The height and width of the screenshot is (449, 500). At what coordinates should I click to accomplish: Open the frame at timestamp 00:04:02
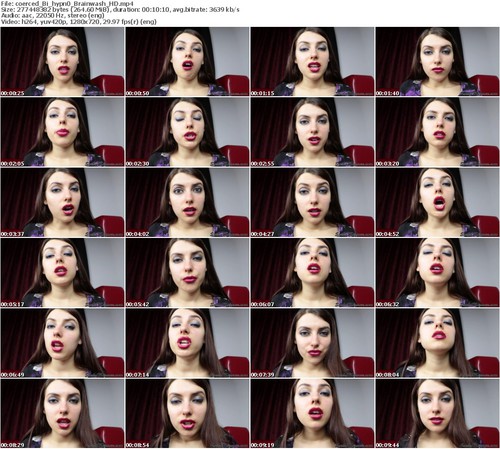click(x=187, y=202)
